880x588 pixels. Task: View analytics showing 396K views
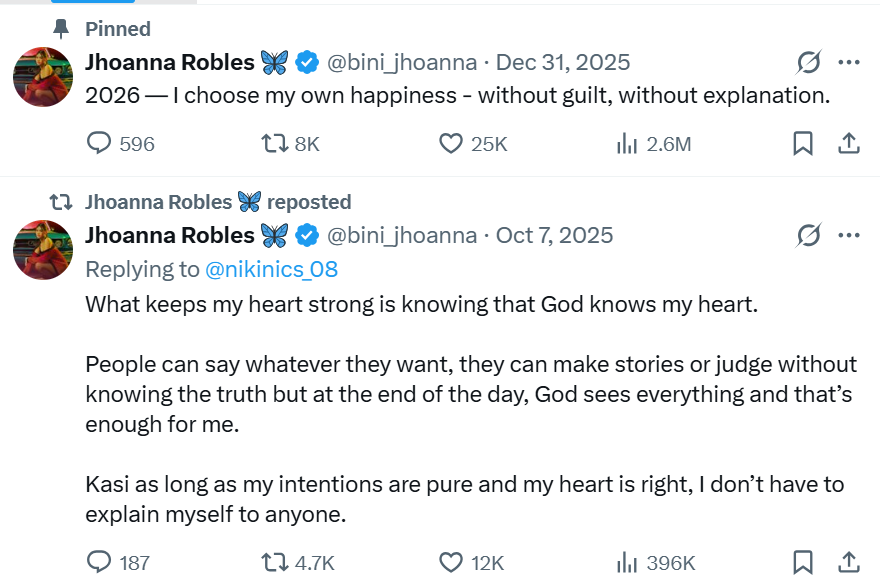coord(628,562)
